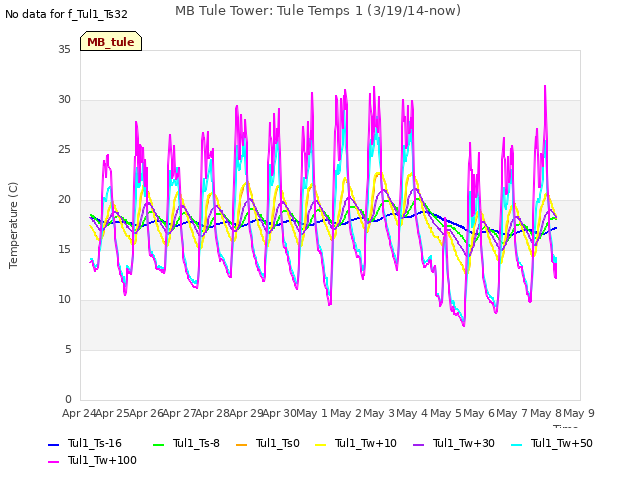This screenshot has height=480, width=640.
Task: Click the Apr 24 x-axis tick label
Action: 79,413
